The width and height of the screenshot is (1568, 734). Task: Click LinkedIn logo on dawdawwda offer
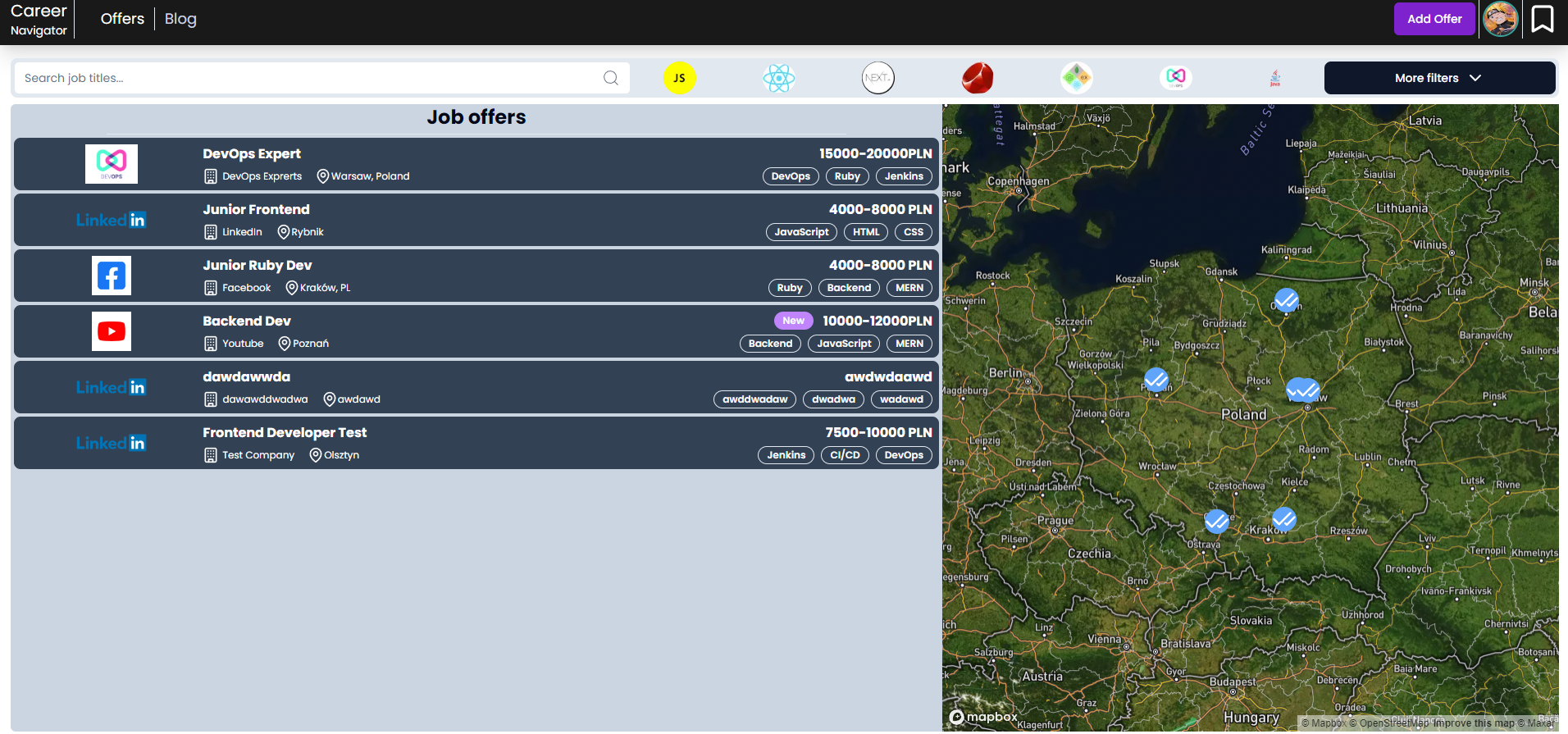[111, 387]
